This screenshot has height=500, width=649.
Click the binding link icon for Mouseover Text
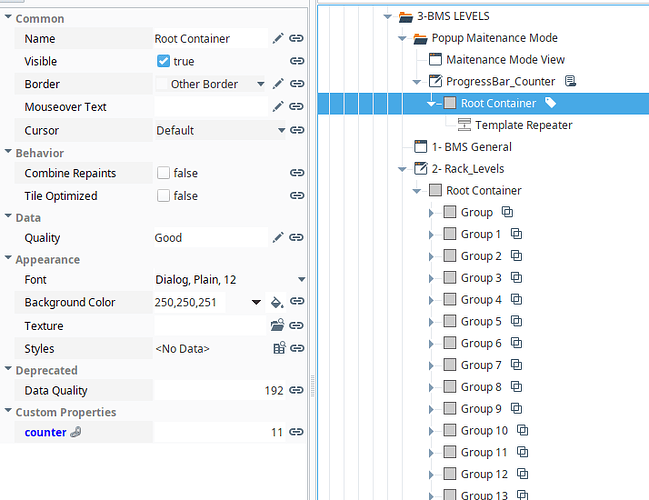[x=296, y=107]
